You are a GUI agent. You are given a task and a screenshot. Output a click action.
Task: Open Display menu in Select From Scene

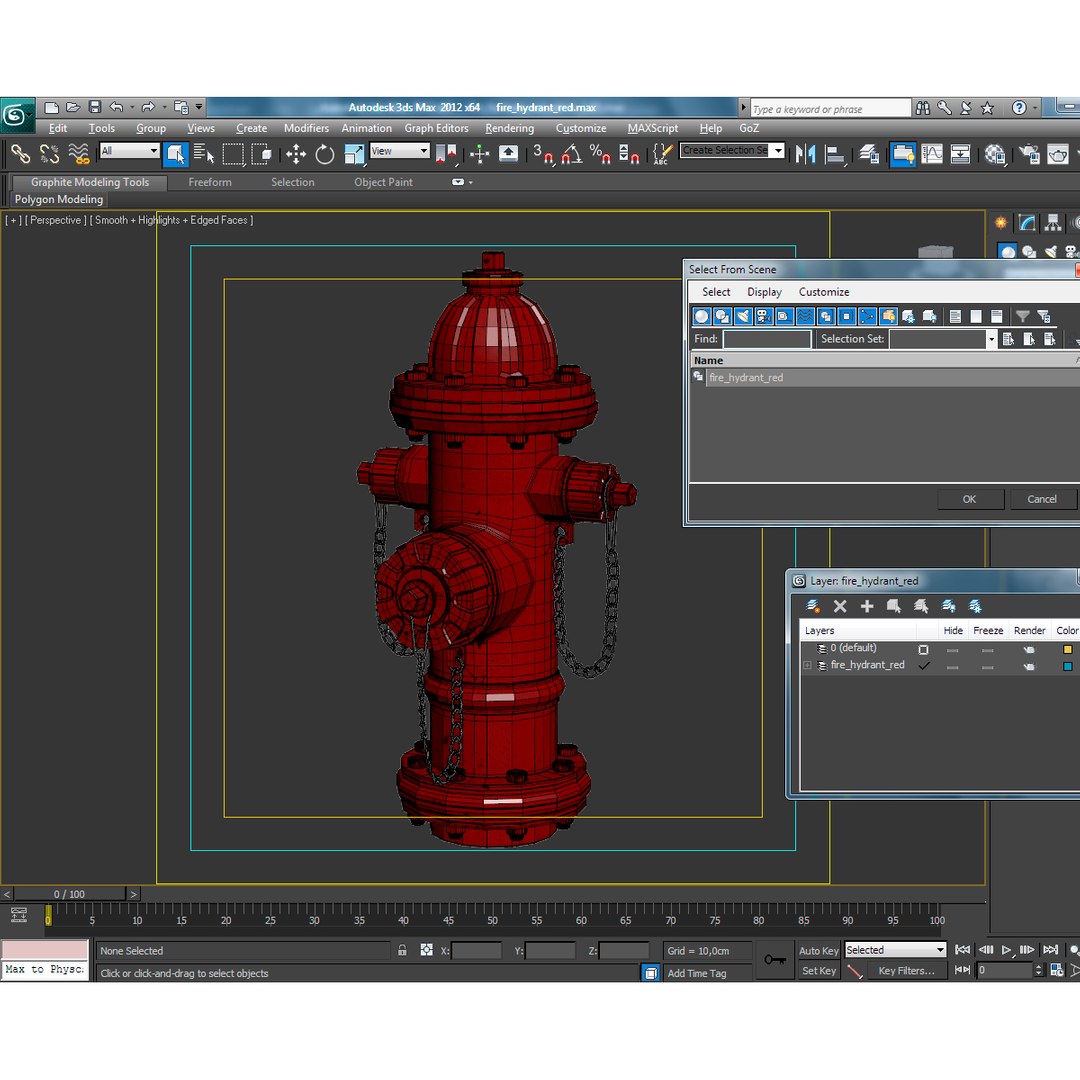point(764,292)
